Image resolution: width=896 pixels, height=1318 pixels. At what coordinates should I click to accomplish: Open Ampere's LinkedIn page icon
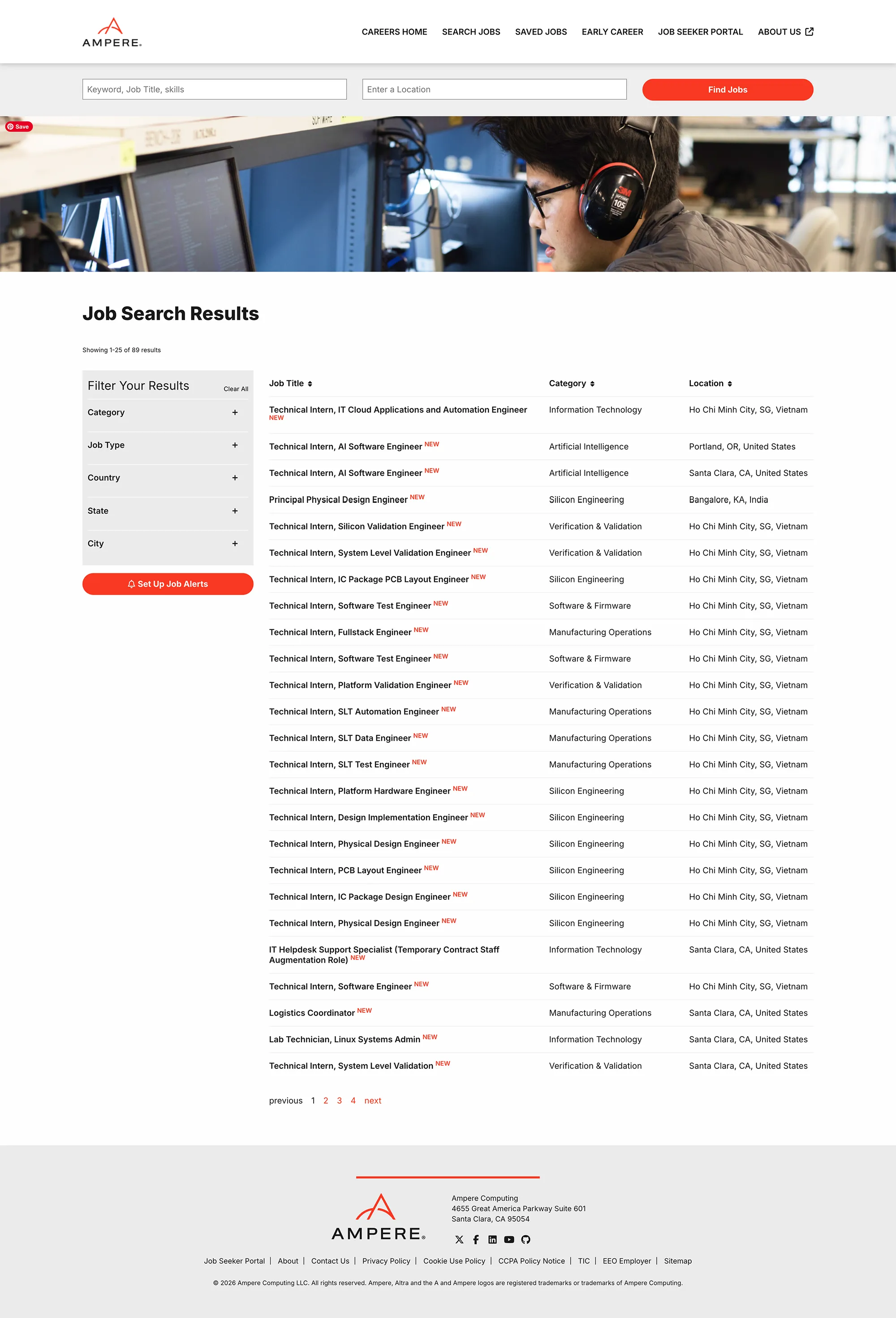[492, 1240]
